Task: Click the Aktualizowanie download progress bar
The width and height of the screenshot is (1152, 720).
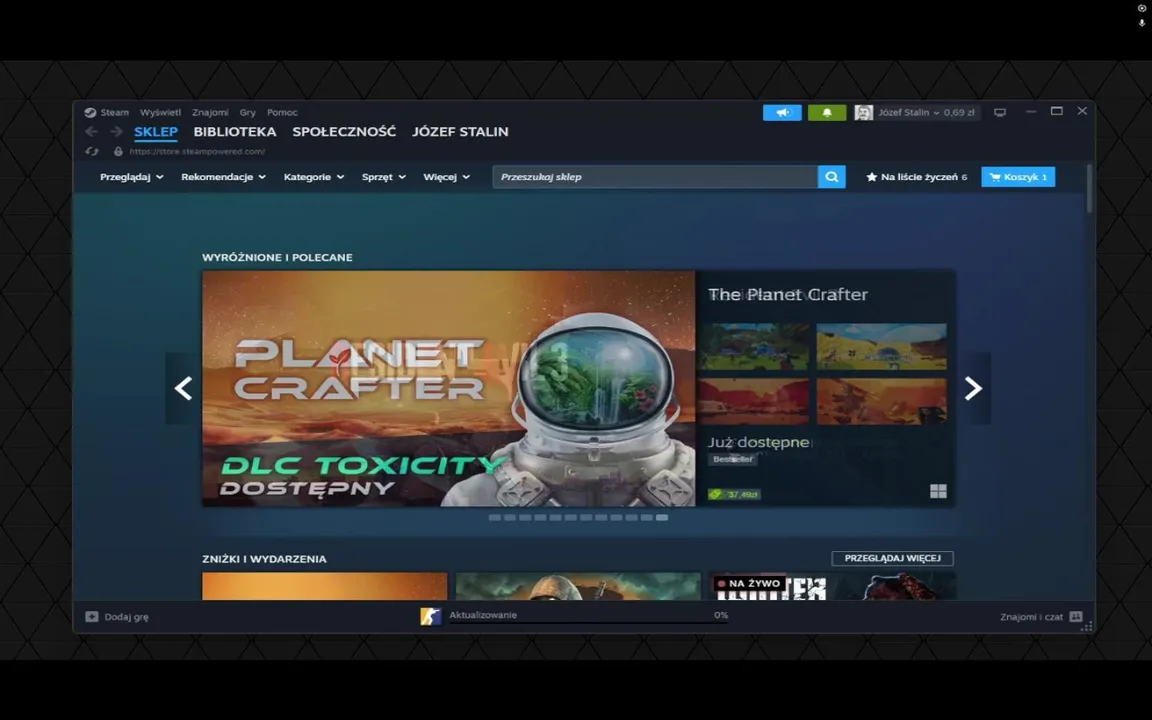Action: click(588, 623)
